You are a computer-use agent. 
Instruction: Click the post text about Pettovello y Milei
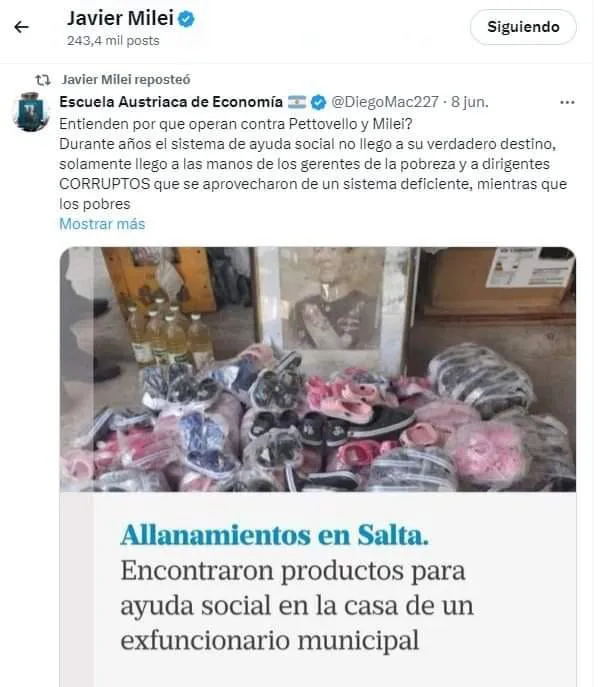(313, 164)
